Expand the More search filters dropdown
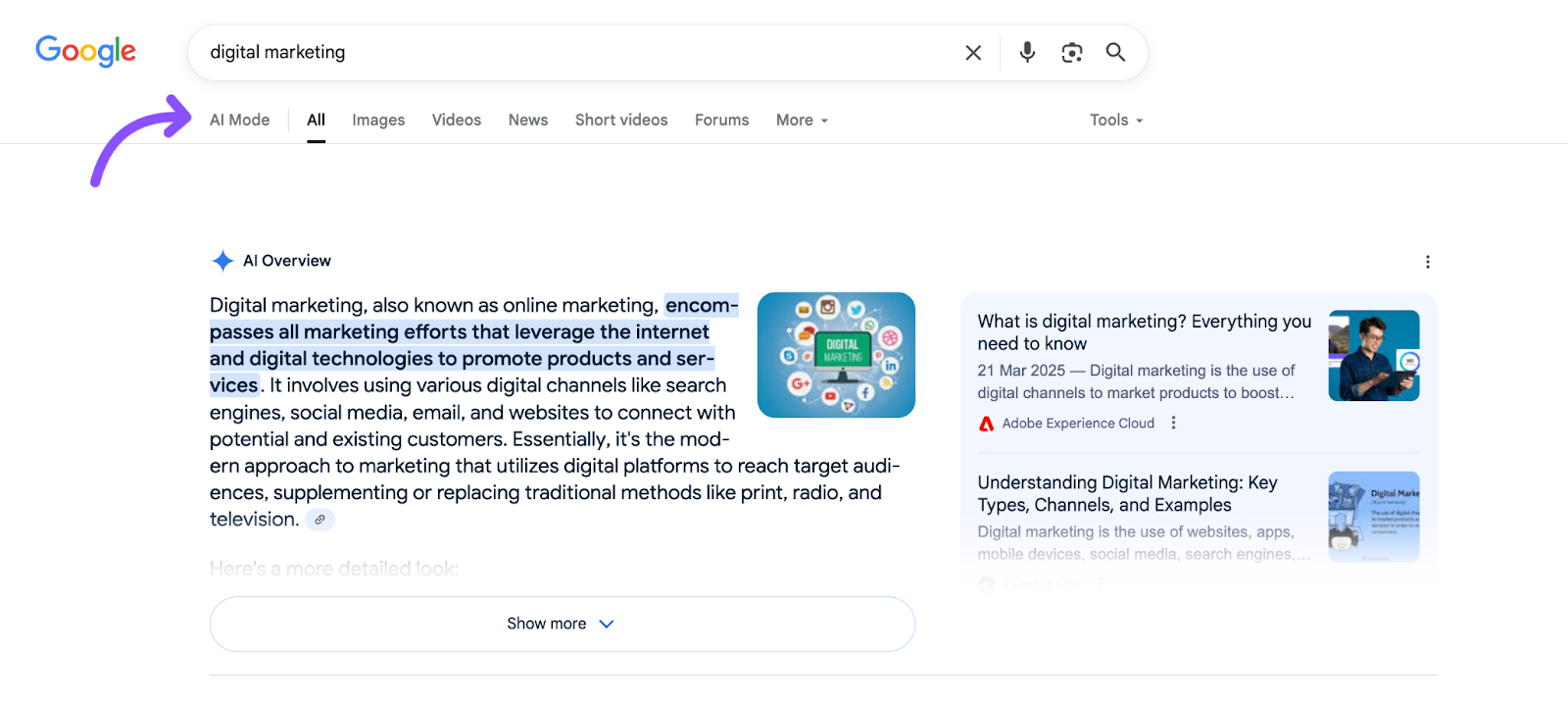Screen dimensions: 1568x702 pos(802,121)
